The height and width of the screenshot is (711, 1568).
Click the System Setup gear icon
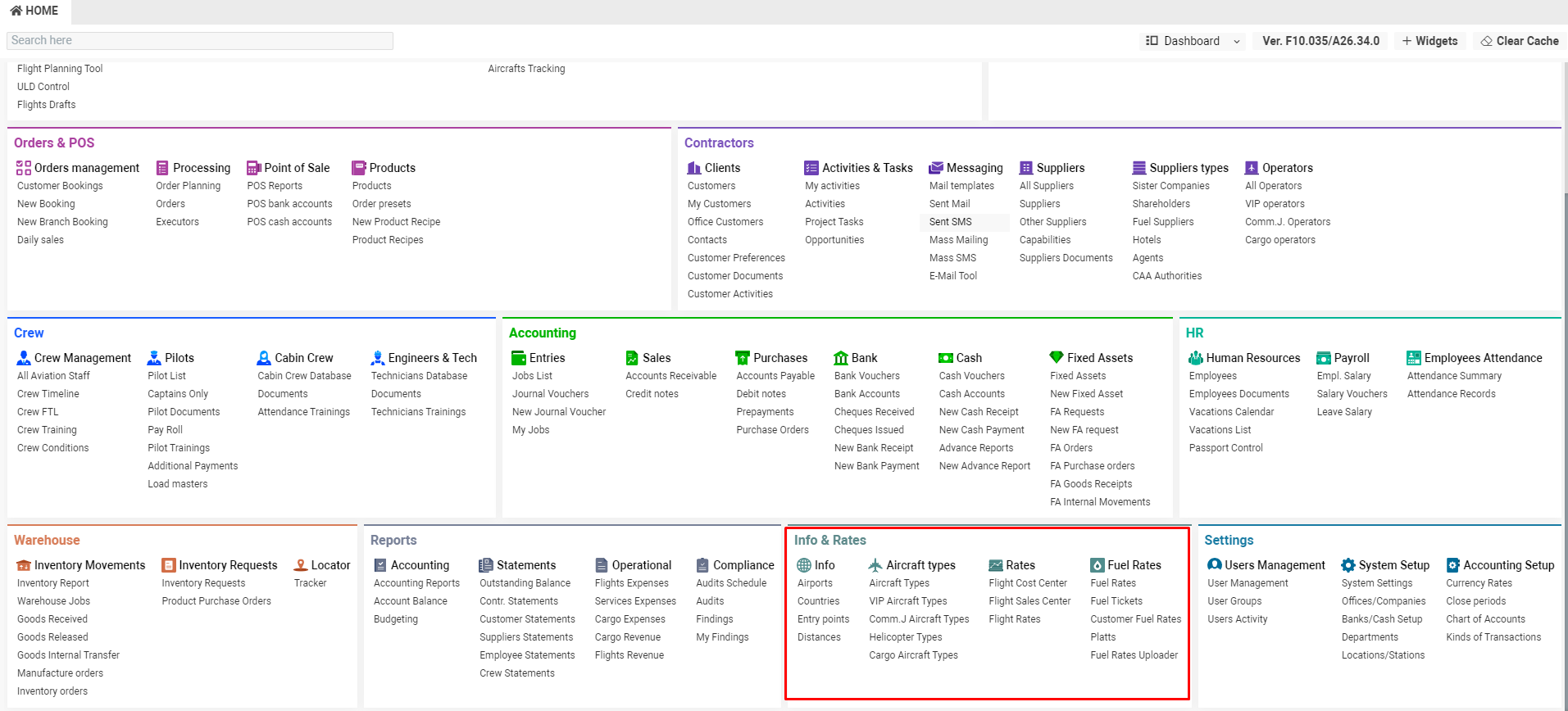tap(1348, 565)
